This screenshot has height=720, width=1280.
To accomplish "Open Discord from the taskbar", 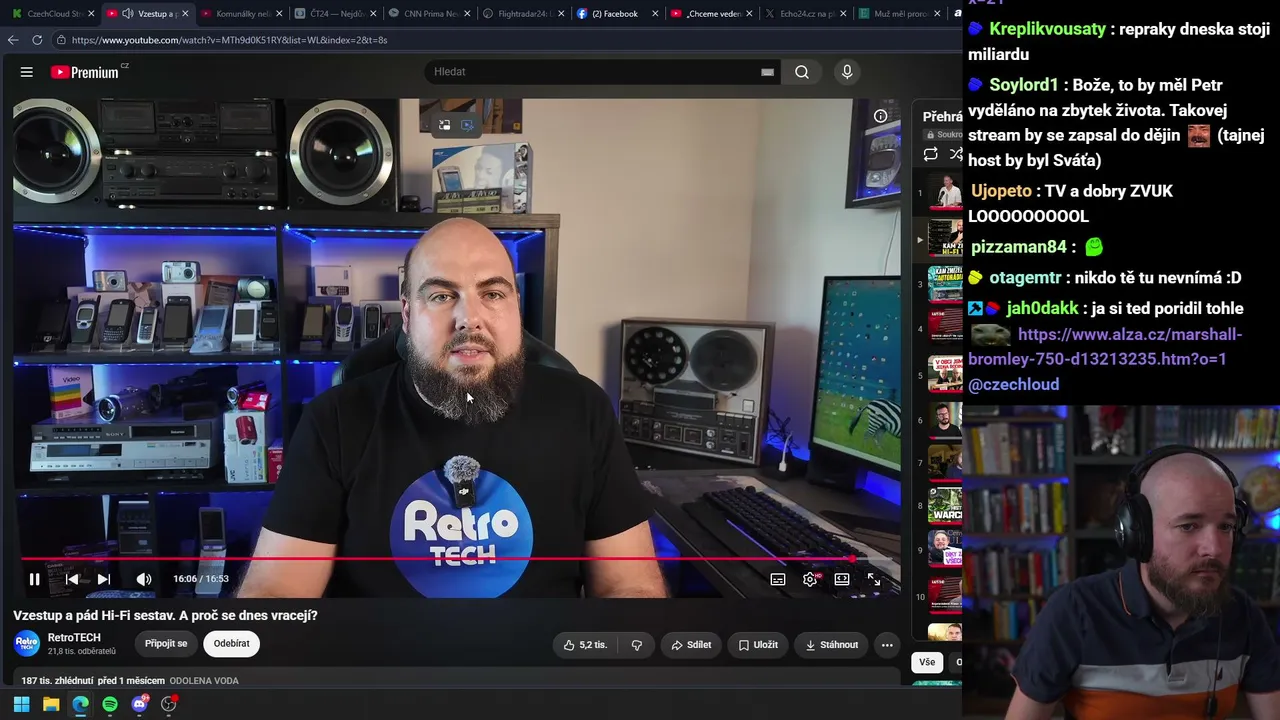I will (x=139, y=704).
